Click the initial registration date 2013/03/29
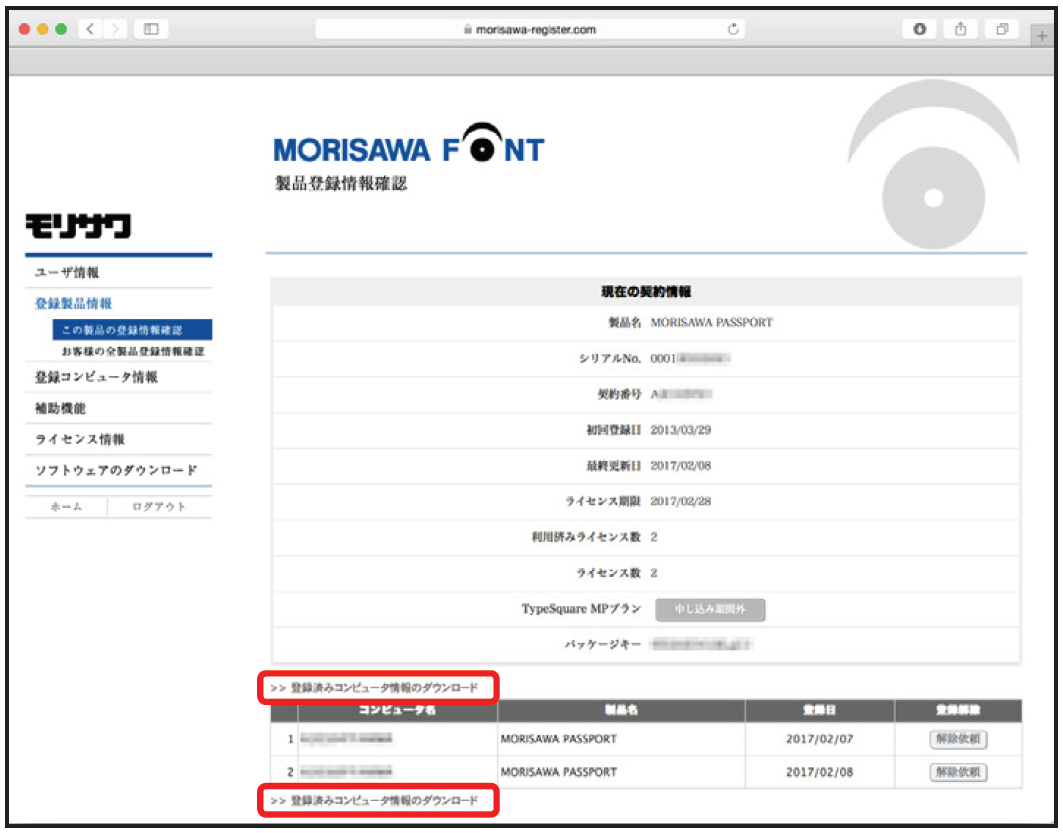 [681, 430]
